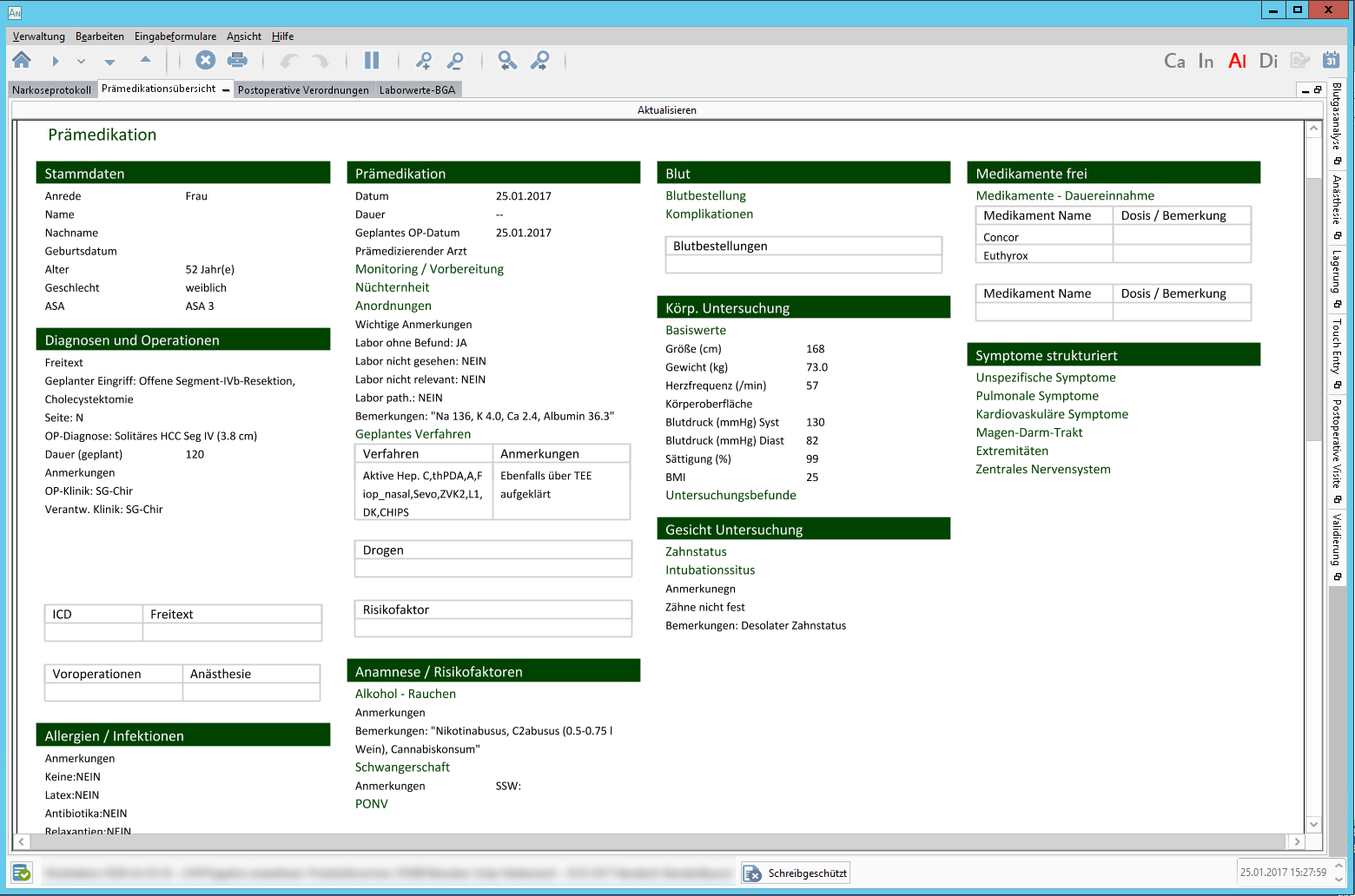Open the calendar icon showing 31
This screenshot has height=896, width=1355.
tap(1331, 60)
